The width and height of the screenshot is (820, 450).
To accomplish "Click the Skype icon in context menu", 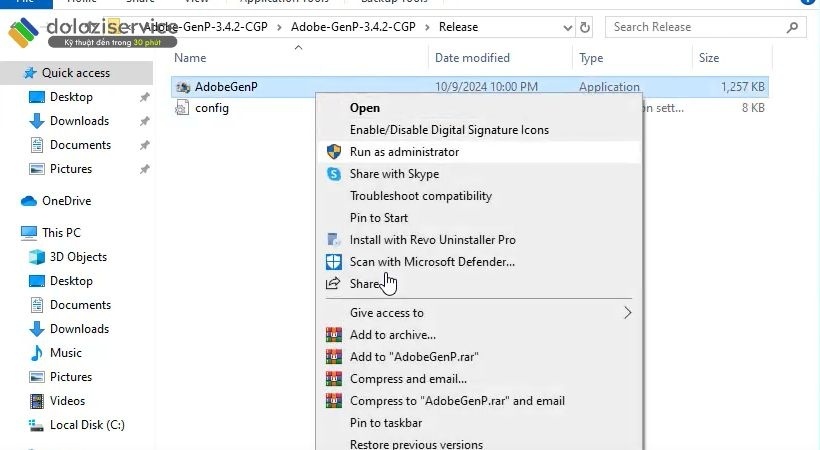I will coord(334,174).
